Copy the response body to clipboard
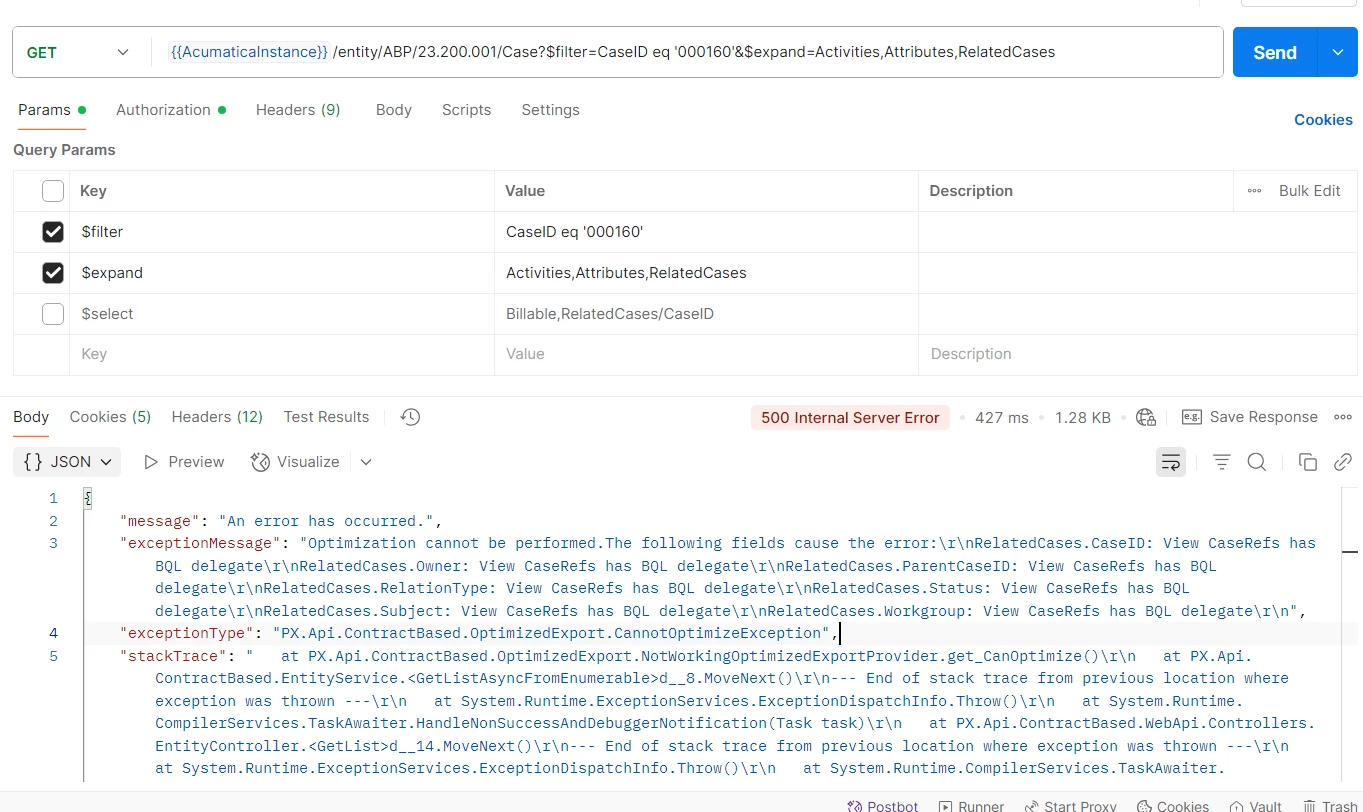The width and height of the screenshot is (1363, 812). [1307, 462]
